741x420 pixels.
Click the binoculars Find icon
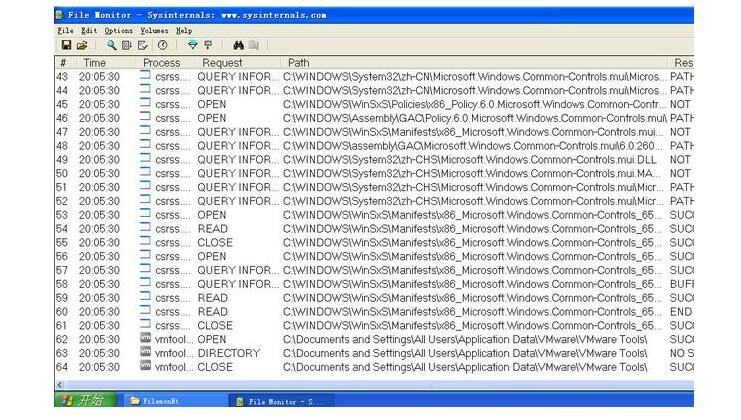[x=238, y=45]
